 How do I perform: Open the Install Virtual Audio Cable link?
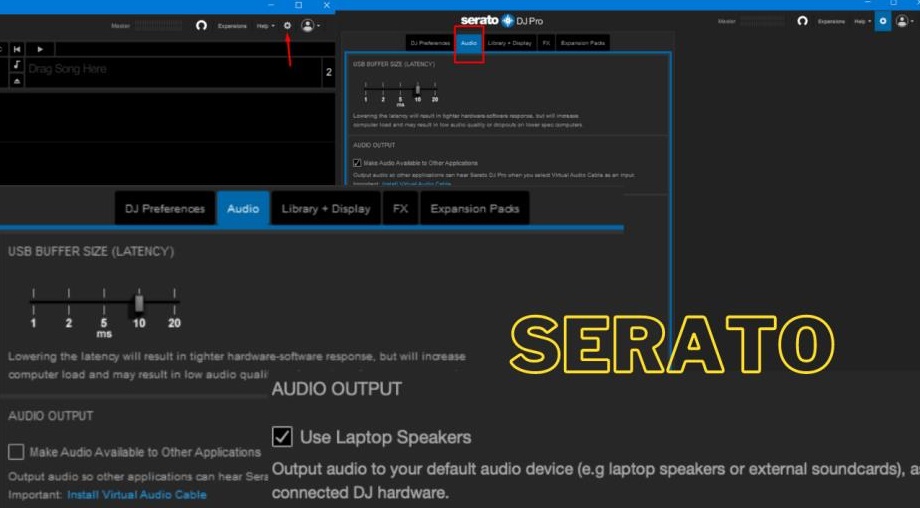137,495
